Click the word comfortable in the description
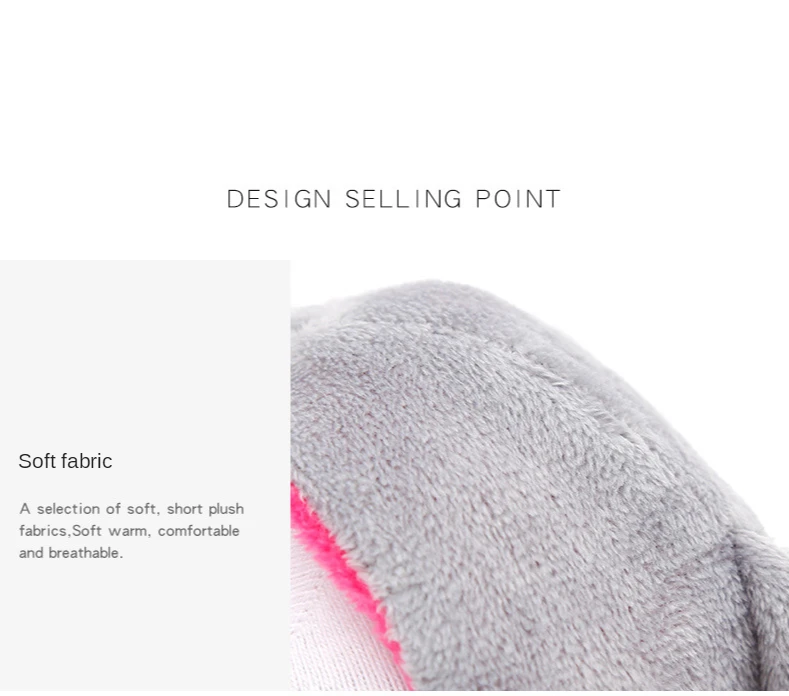Image resolution: width=789 pixels, height=696 pixels. click(x=199, y=531)
